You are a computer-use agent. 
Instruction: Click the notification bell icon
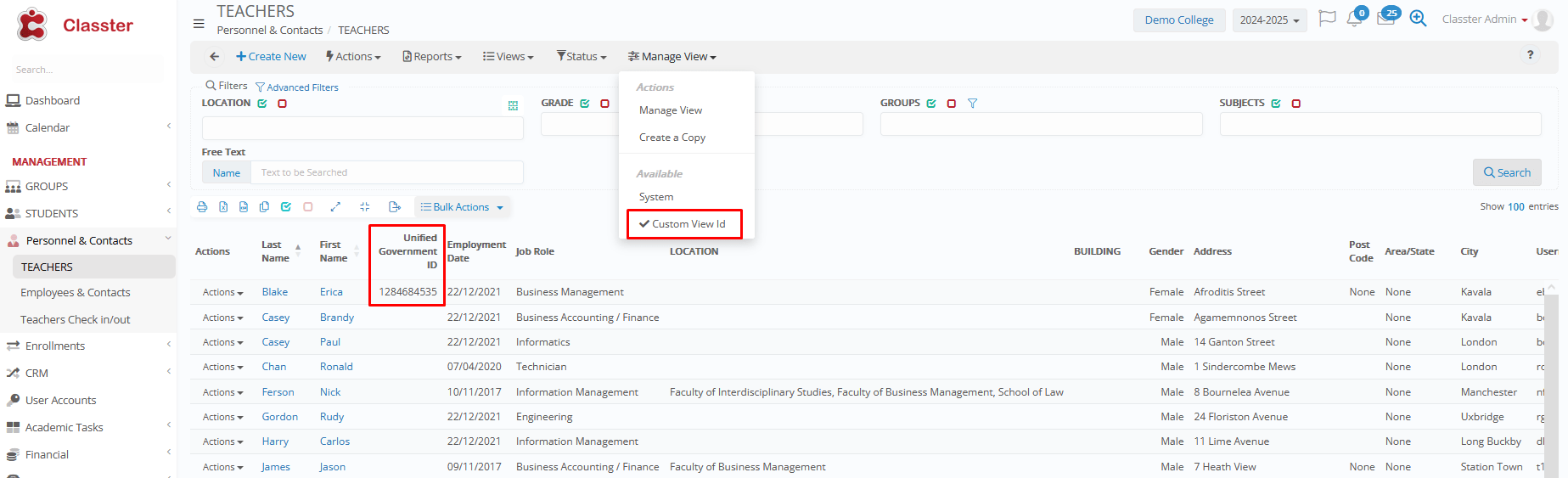[x=1354, y=19]
